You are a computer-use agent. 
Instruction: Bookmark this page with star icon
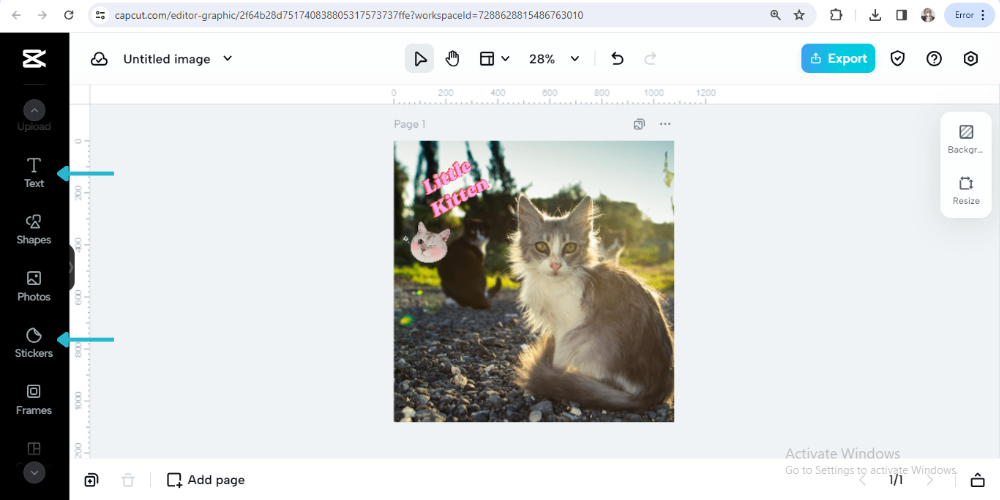coord(799,15)
